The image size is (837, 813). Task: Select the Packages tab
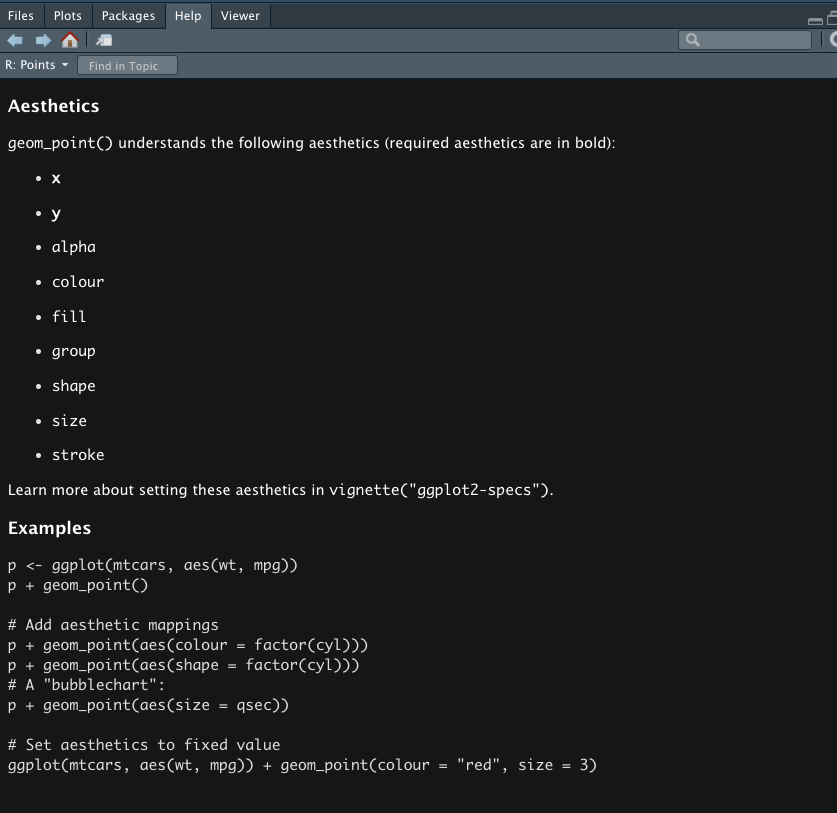point(128,15)
